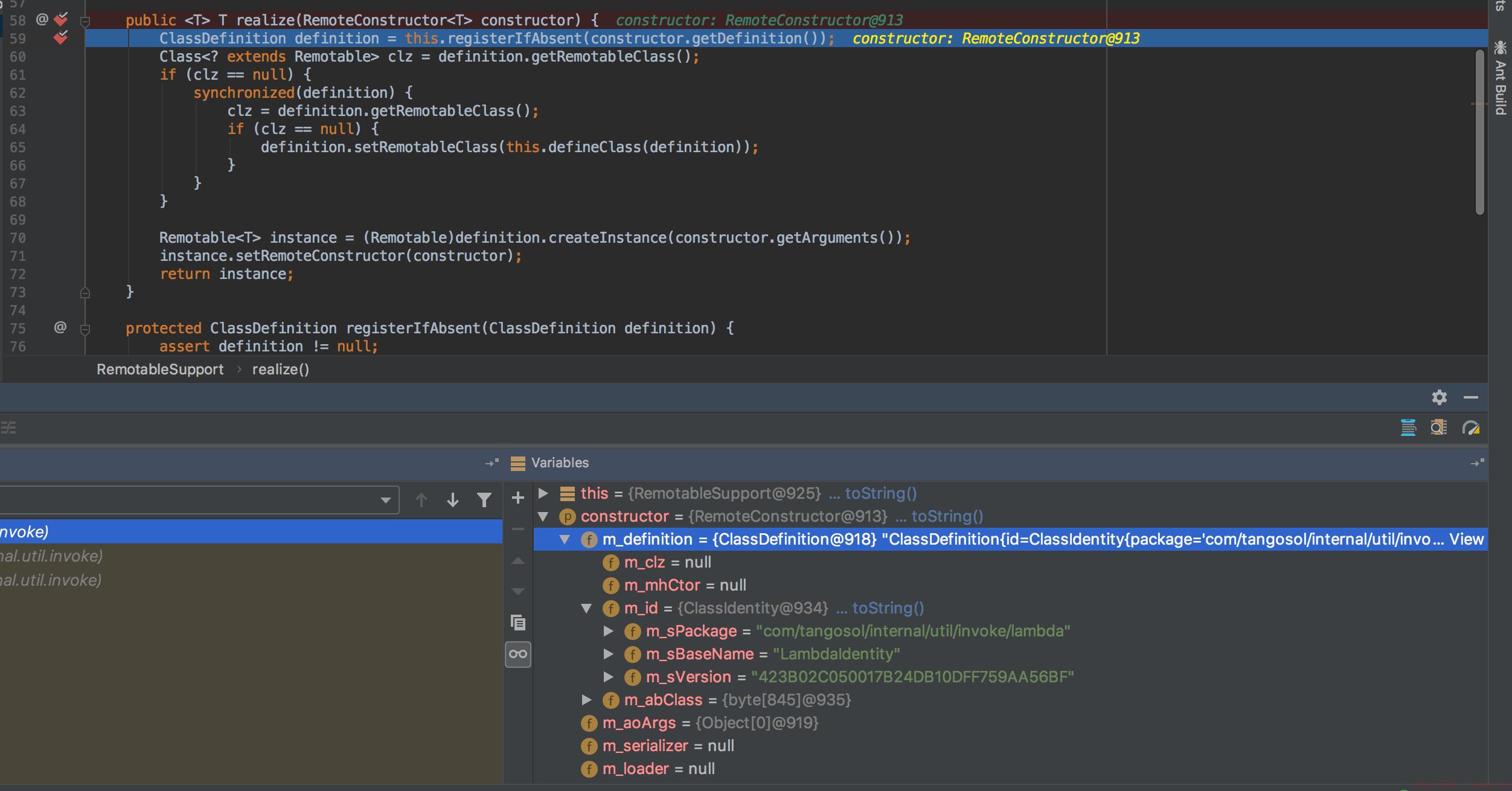This screenshot has height=791, width=1512.
Task: Click the New Watch plus icon
Action: 517,498
